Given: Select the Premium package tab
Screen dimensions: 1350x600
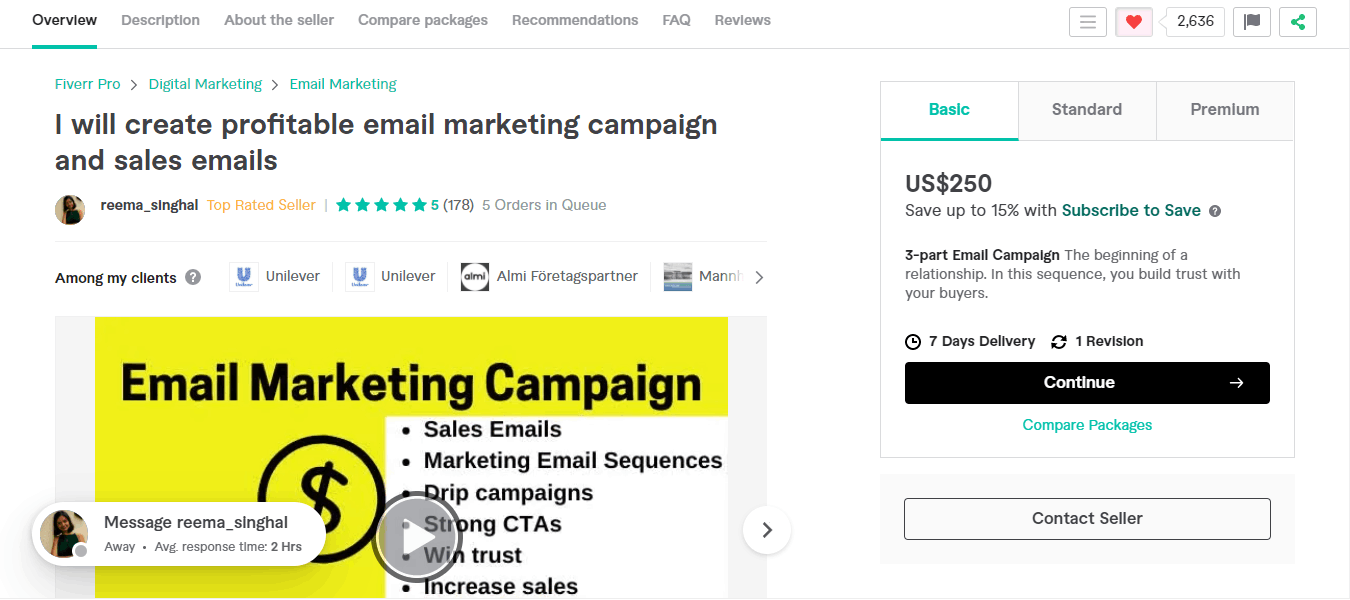Looking at the screenshot, I should point(1225,110).
